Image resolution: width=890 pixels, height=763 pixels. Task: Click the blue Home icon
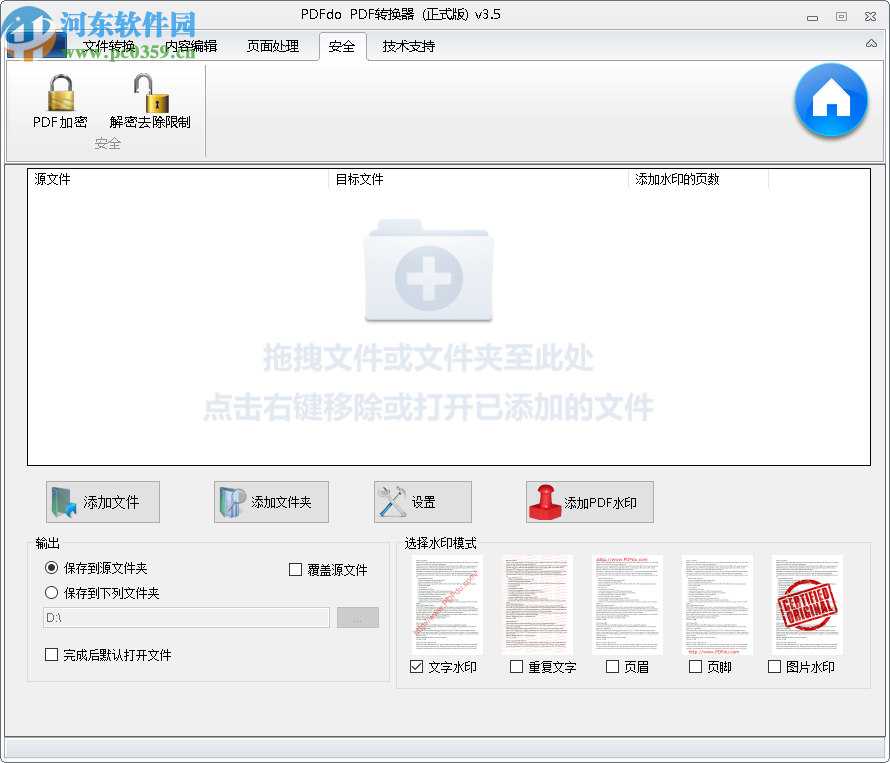click(831, 101)
